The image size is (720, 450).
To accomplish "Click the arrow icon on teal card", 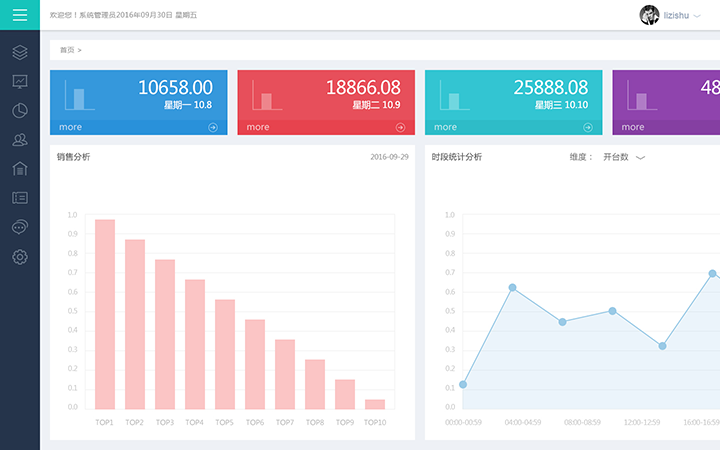I will (x=588, y=127).
